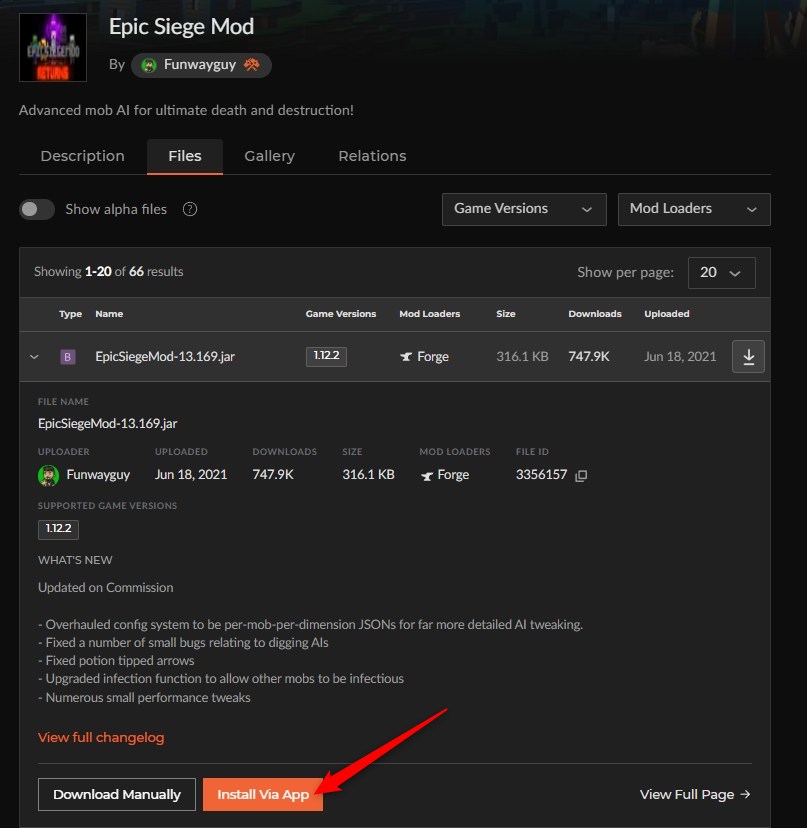The image size is (807, 828).
Task: Open the Gallery tab
Action: [x=269, y=156]
